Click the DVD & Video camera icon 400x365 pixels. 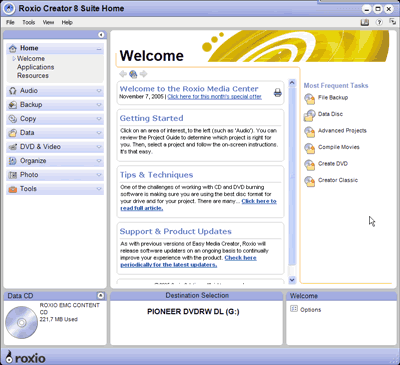13,147
